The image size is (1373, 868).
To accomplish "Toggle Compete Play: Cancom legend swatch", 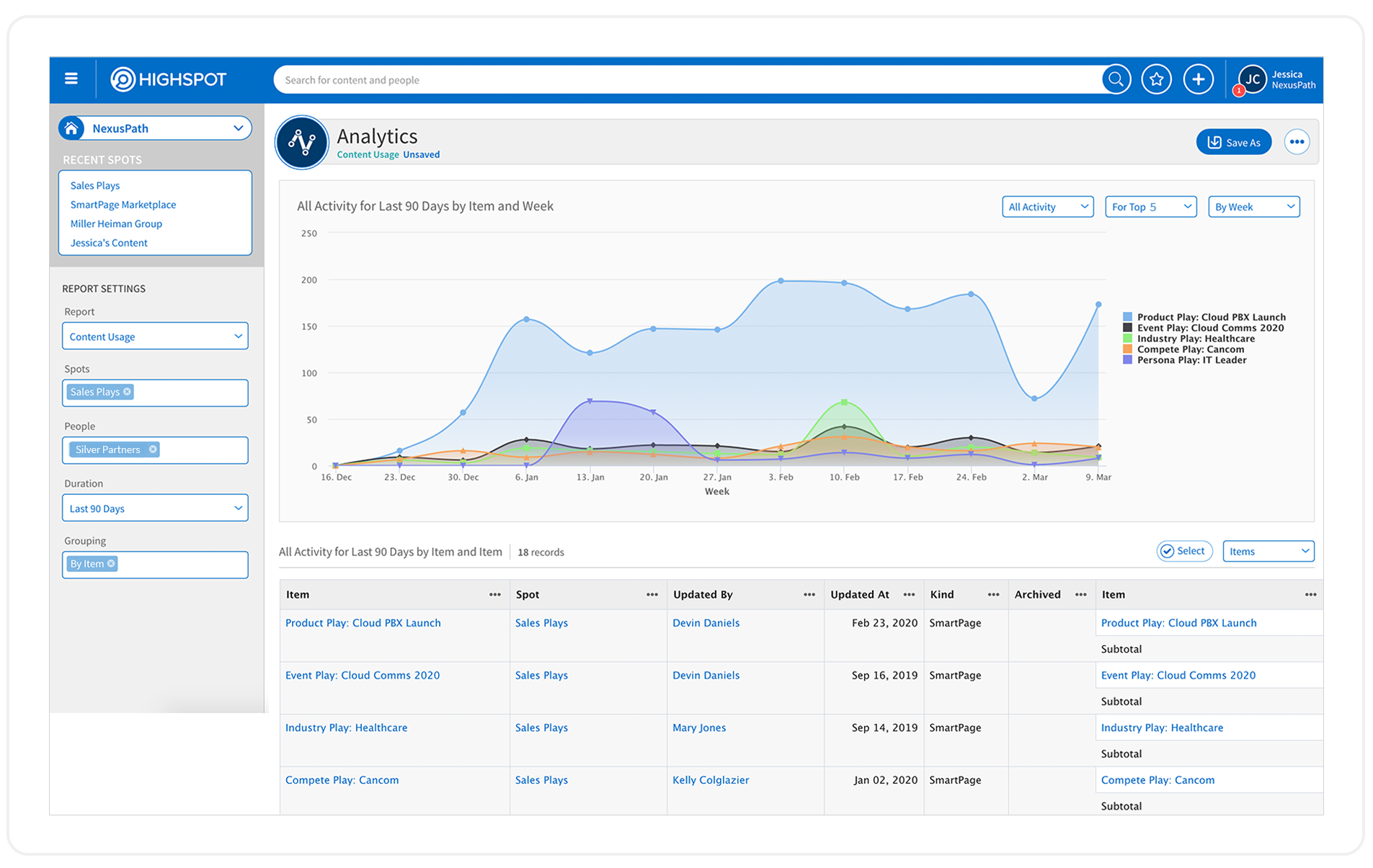I will coord(1127,349).
